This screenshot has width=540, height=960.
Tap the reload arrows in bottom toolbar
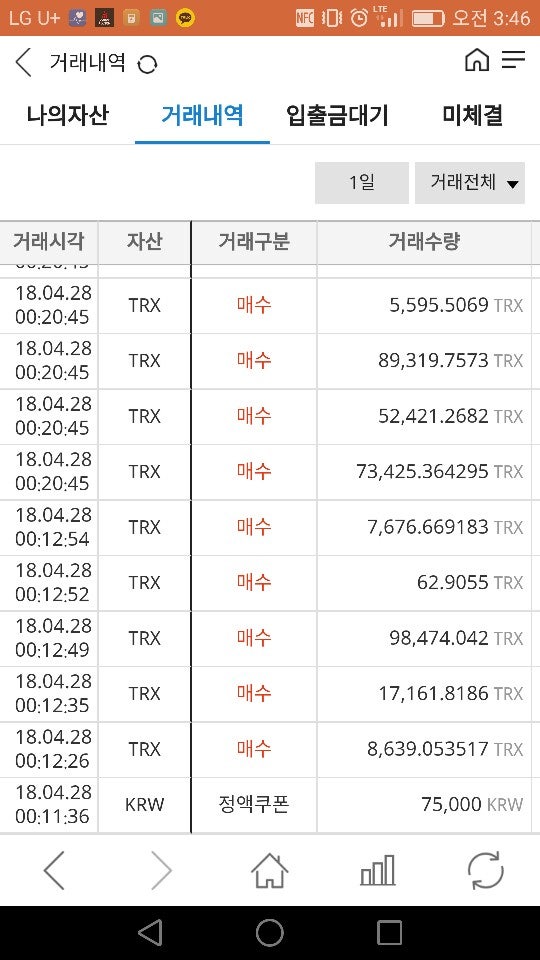[486, 870]
